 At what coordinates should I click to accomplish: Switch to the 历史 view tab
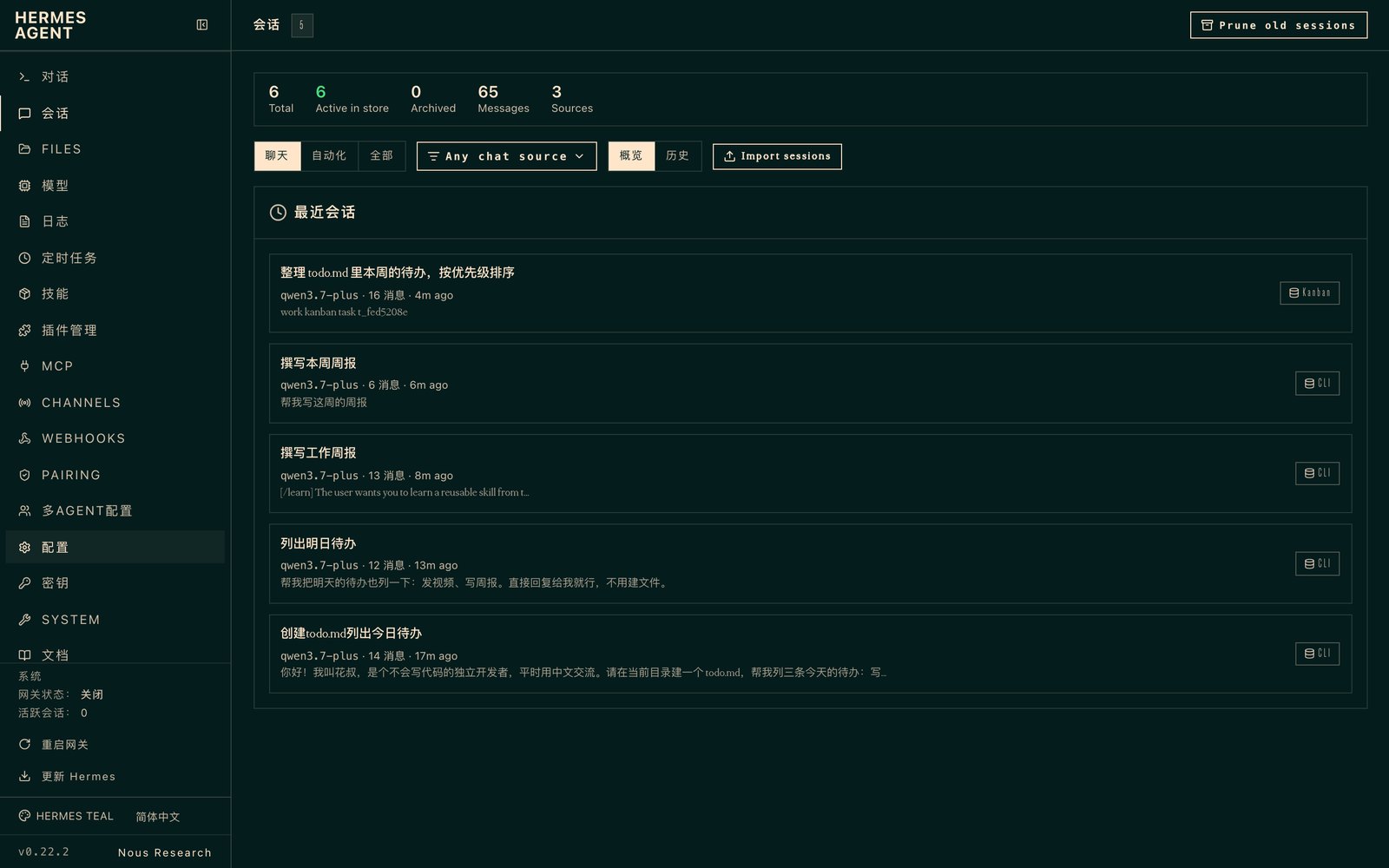tap(678, 156)
